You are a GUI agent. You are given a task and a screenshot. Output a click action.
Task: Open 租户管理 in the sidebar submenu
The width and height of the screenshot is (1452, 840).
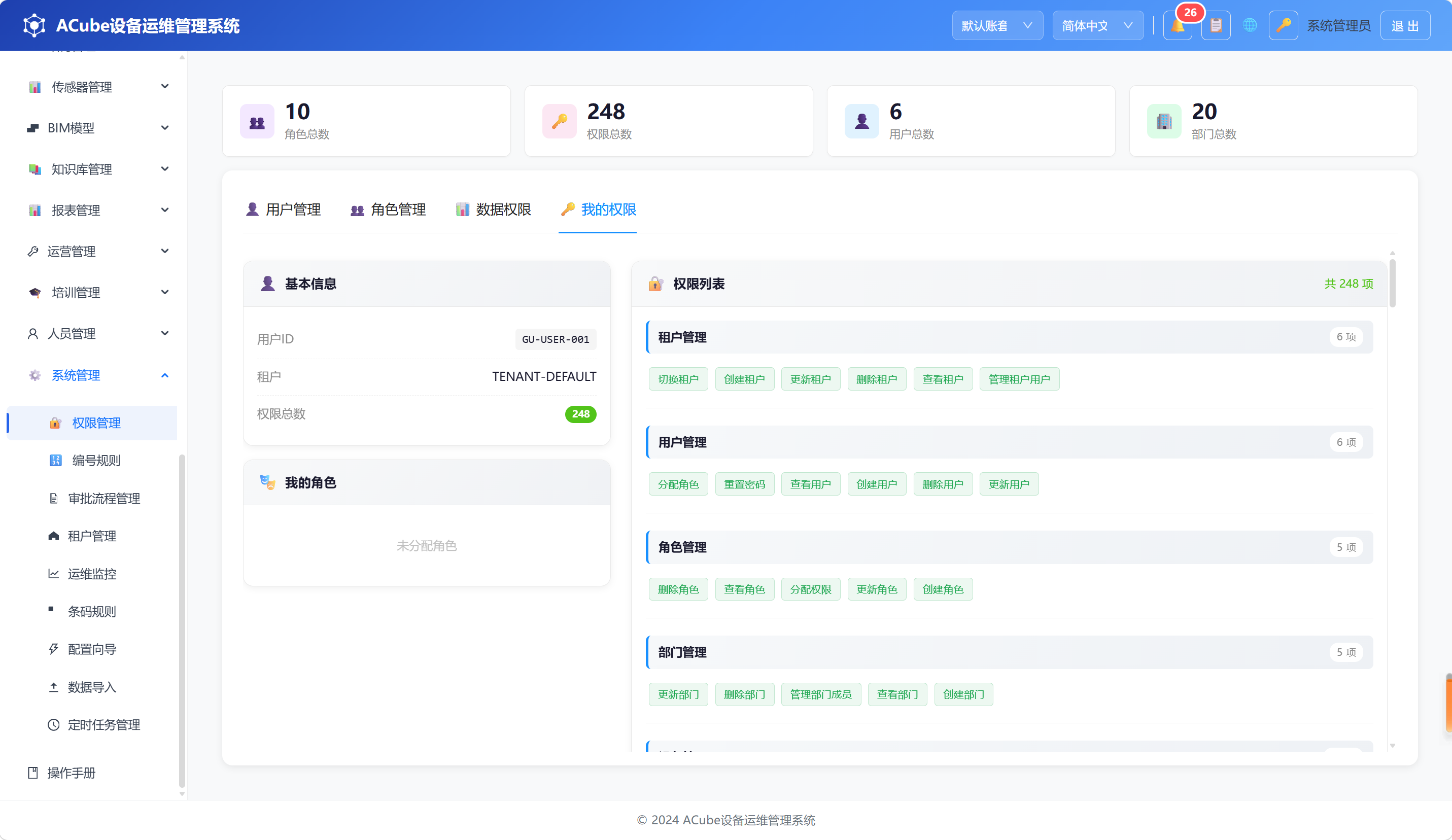tap(92, 536)
